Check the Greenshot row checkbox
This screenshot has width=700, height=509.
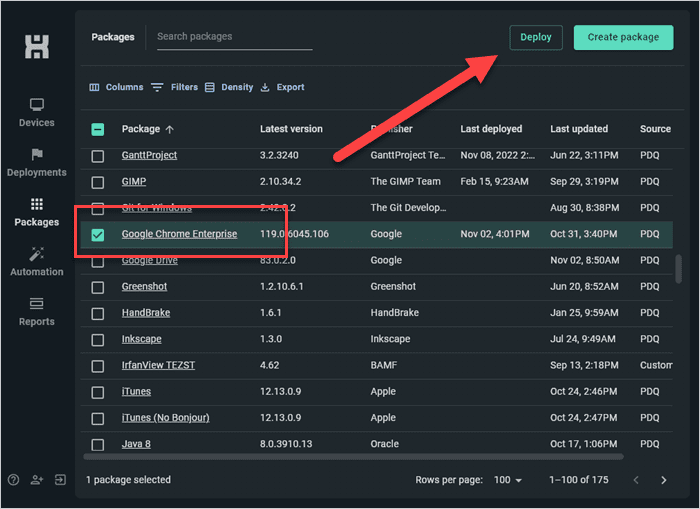pyautogui.click(x=98, y=287)
